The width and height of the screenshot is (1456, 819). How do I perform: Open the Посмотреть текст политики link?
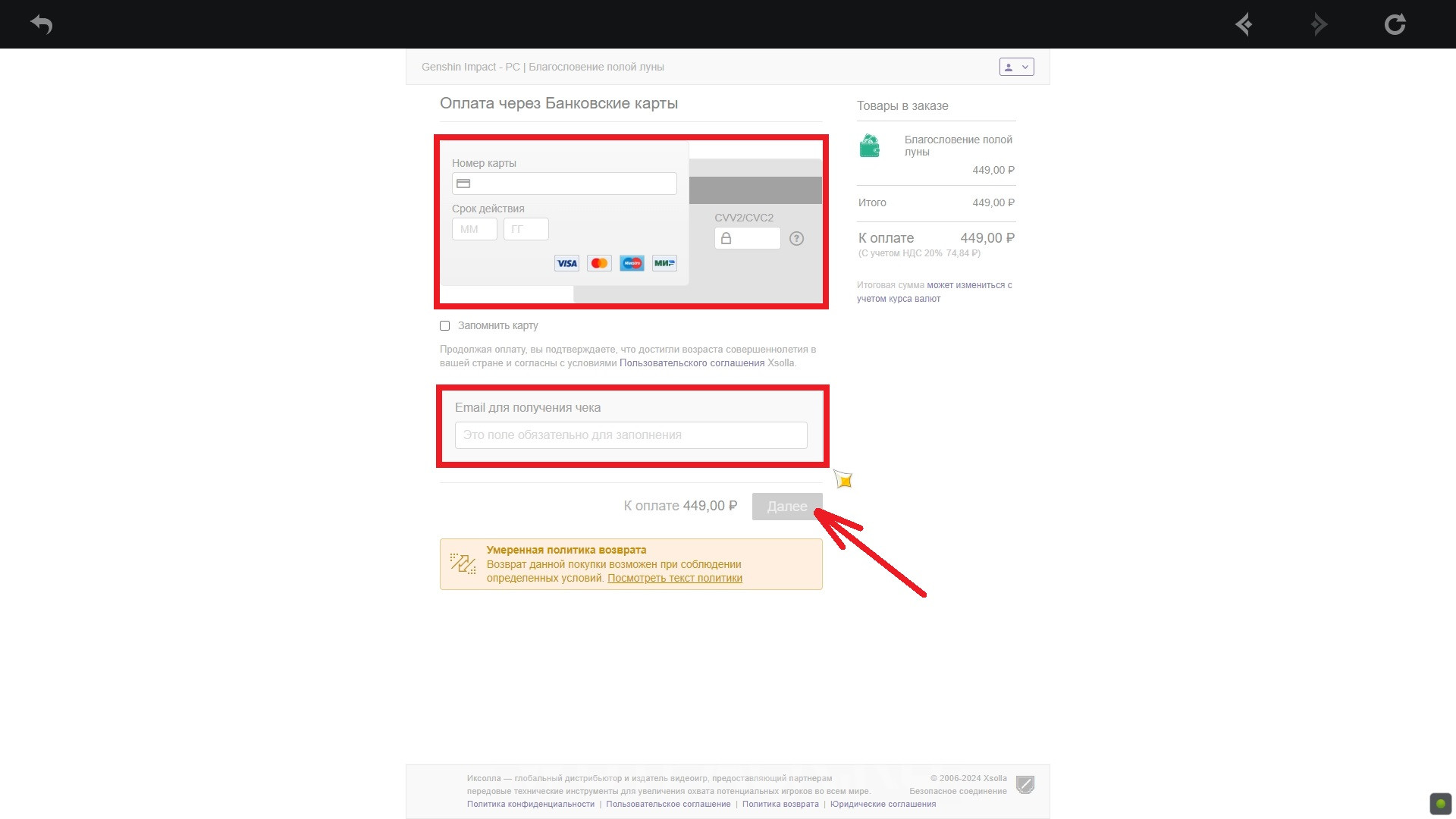(x=675, y=578)
